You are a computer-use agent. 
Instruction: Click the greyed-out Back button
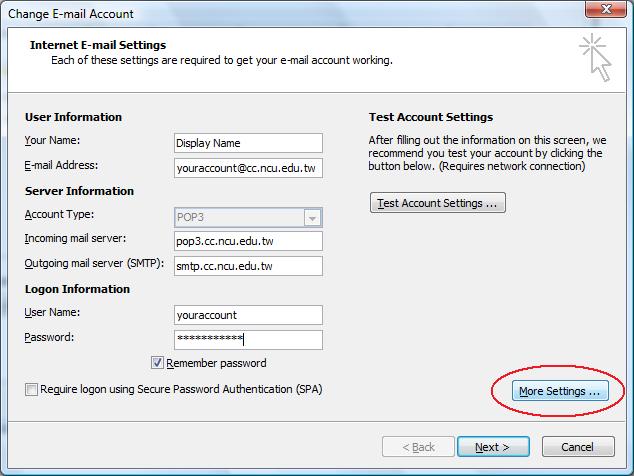click(417, 447)
